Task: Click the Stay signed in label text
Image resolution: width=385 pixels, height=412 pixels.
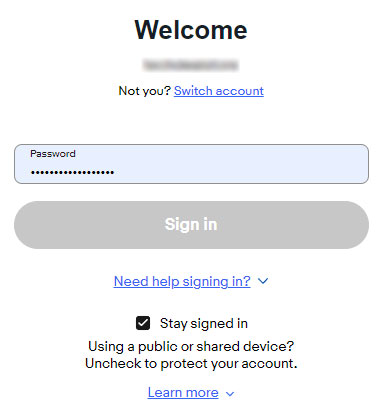Action: point(204,323)
